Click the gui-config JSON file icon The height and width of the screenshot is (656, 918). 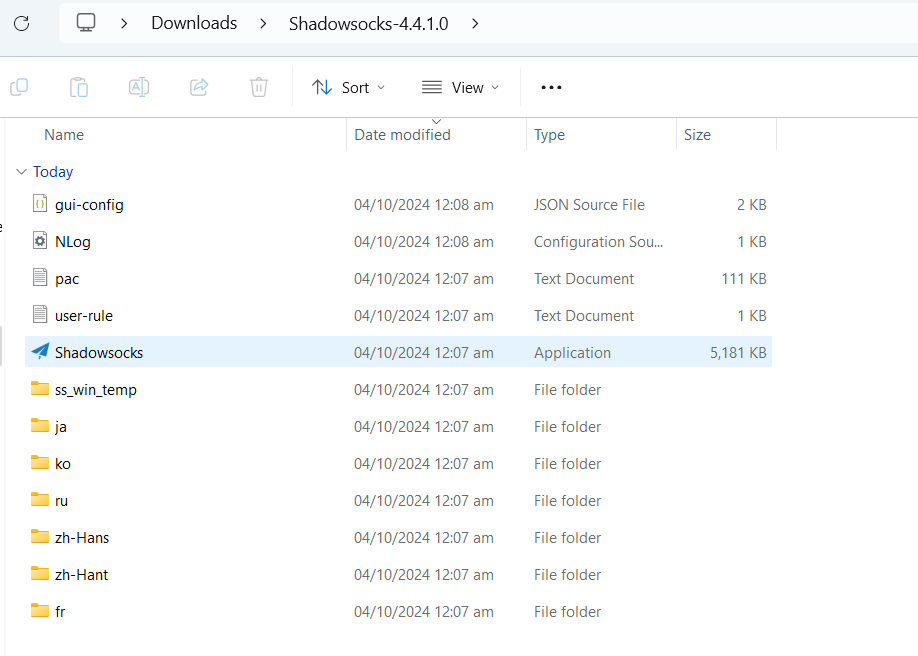click(40, 204)
